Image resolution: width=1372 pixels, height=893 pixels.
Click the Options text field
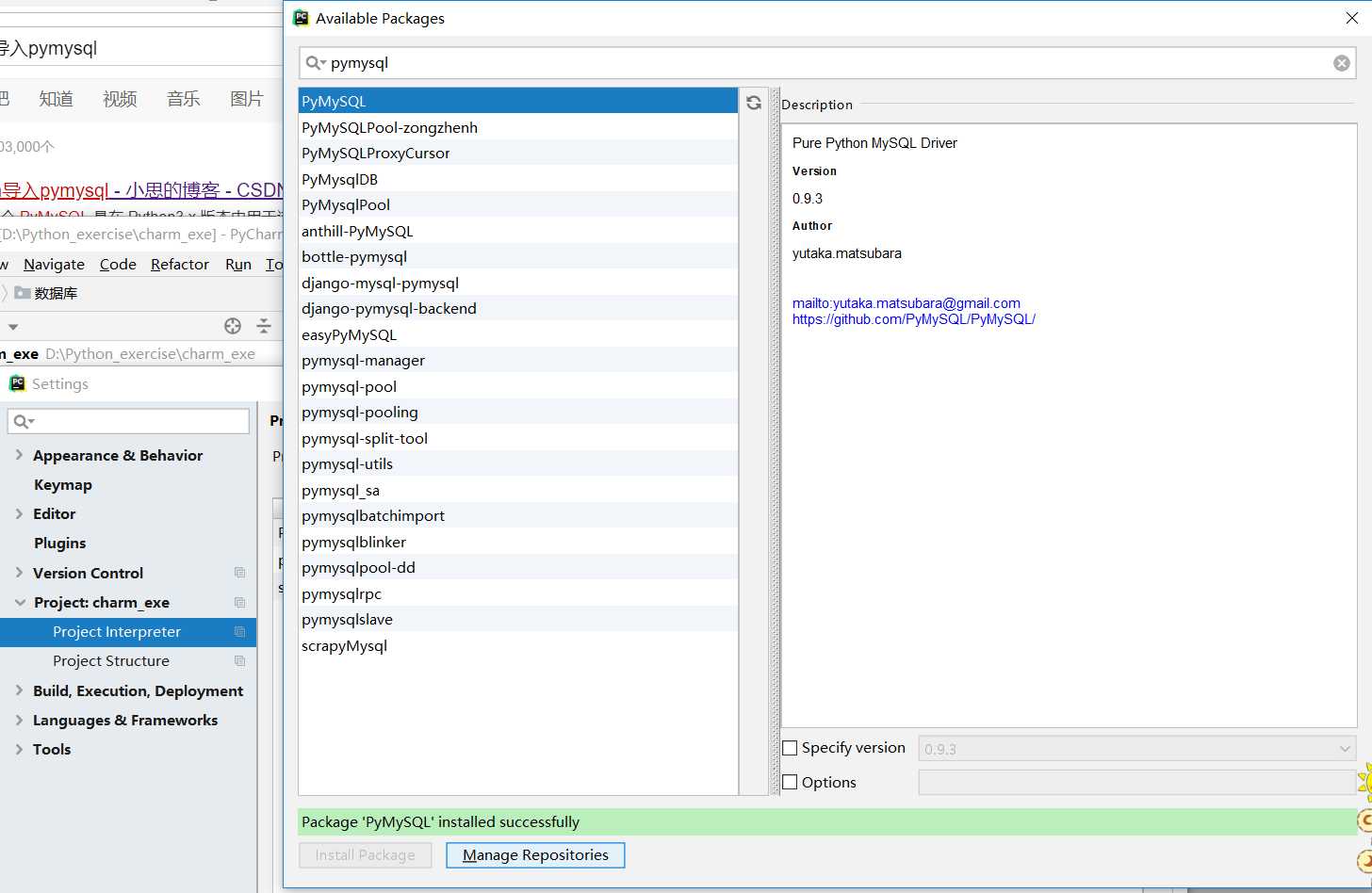point(1137,782)
